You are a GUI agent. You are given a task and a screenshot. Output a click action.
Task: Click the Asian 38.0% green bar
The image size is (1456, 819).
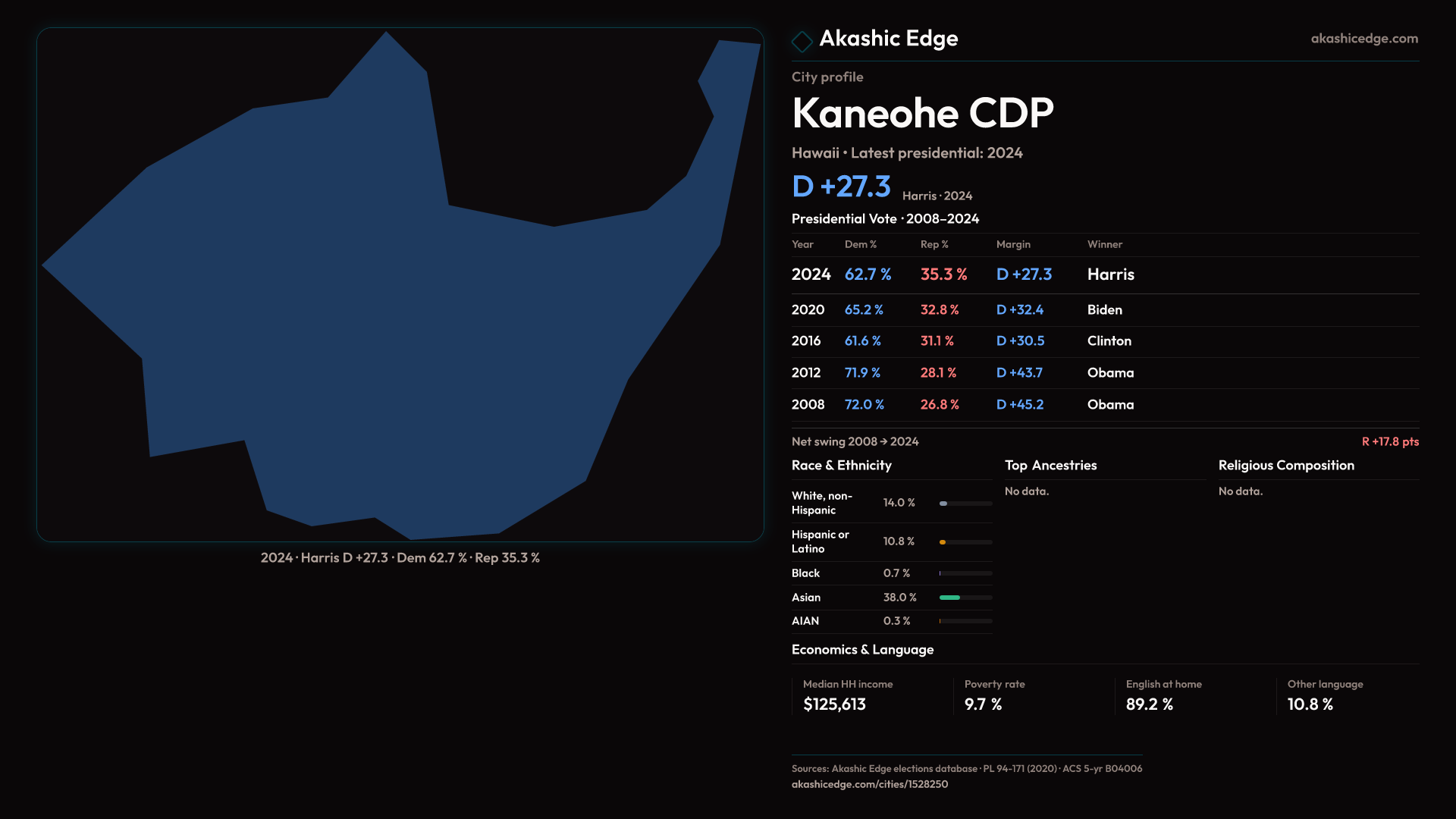(949, 598)
